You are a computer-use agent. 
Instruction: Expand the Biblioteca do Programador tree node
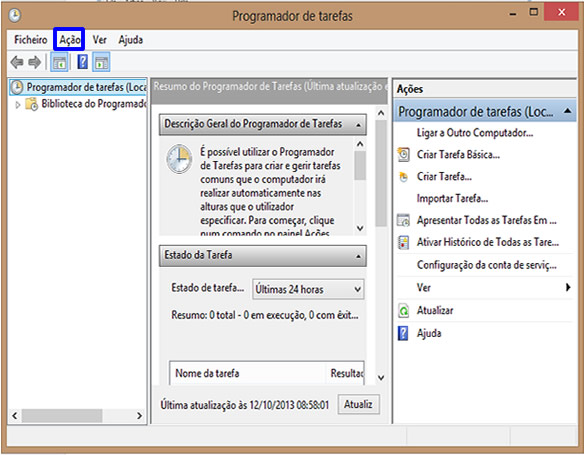[18, 105]
